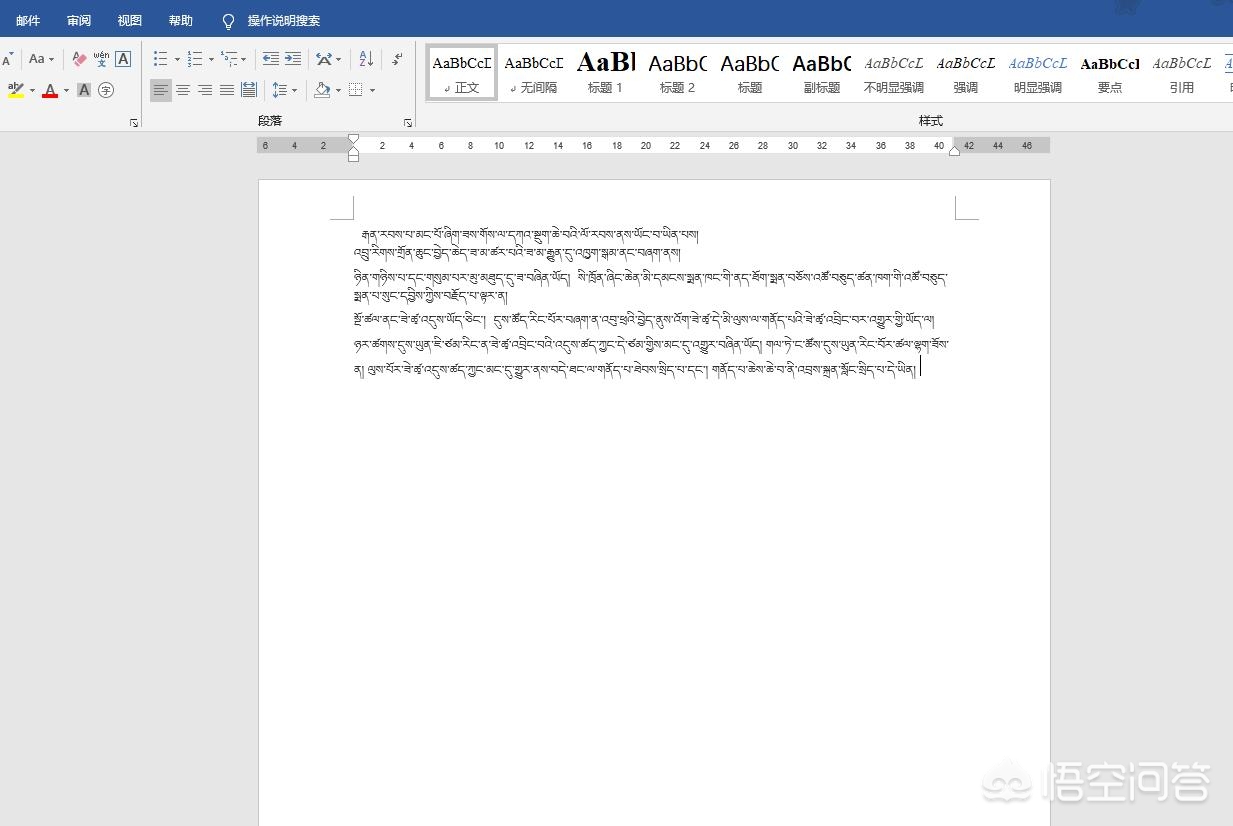The width and height of the screenshot is (1233, 826).
Task: Toggle character shading A button
Action: click(84, 90)
